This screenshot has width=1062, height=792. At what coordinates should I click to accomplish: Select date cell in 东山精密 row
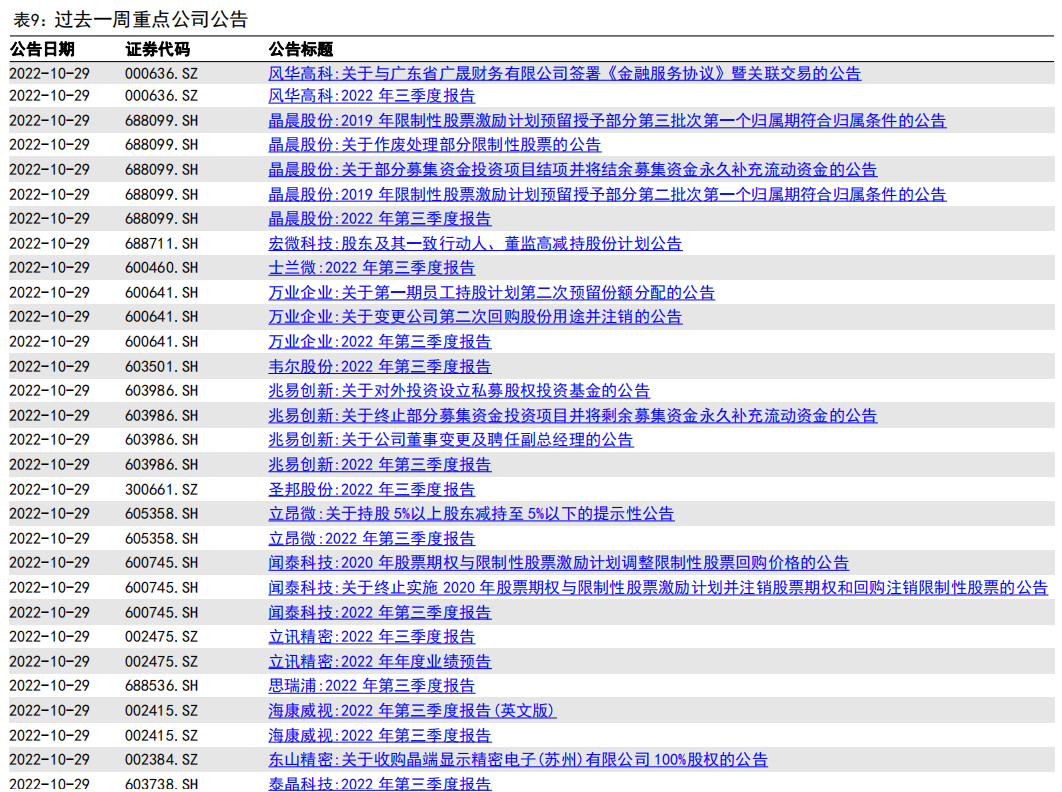(x=49, y=760)
